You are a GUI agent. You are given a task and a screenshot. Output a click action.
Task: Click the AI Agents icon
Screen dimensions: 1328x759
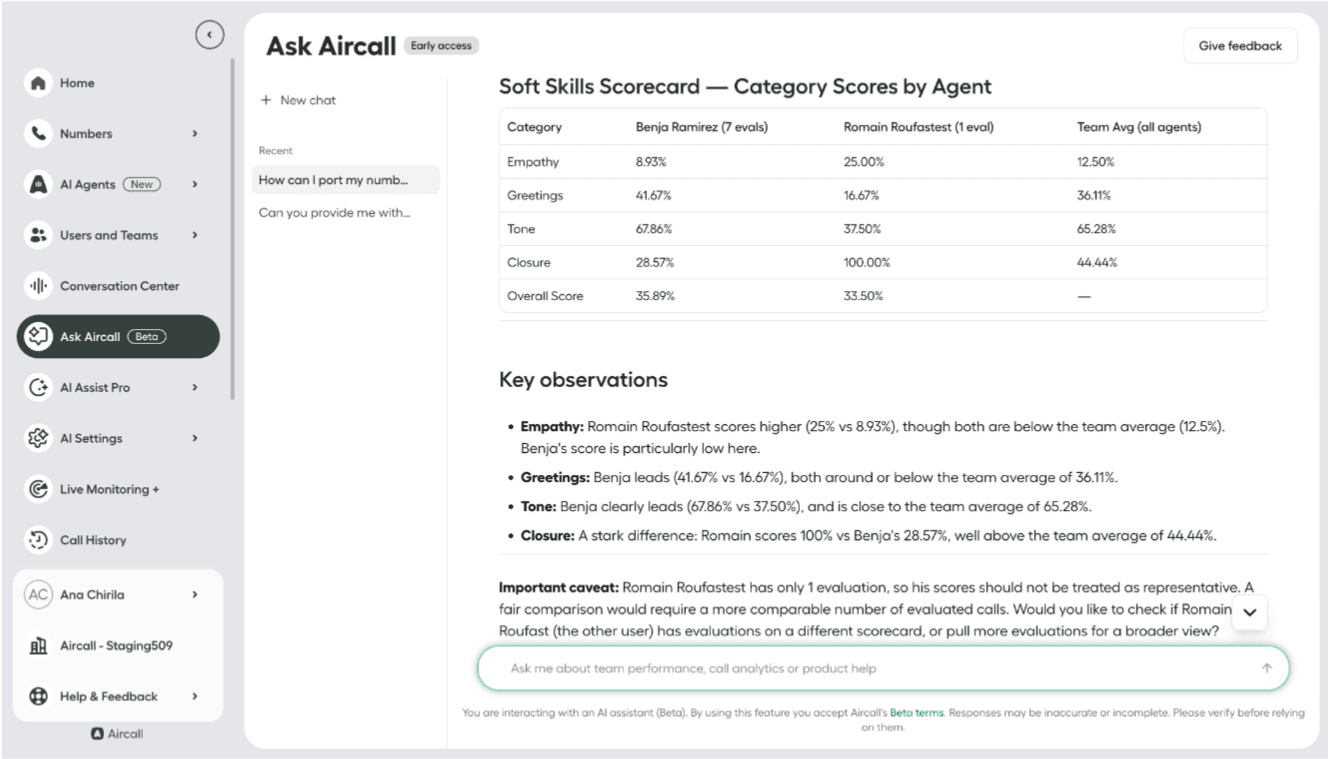click(39, 184)
